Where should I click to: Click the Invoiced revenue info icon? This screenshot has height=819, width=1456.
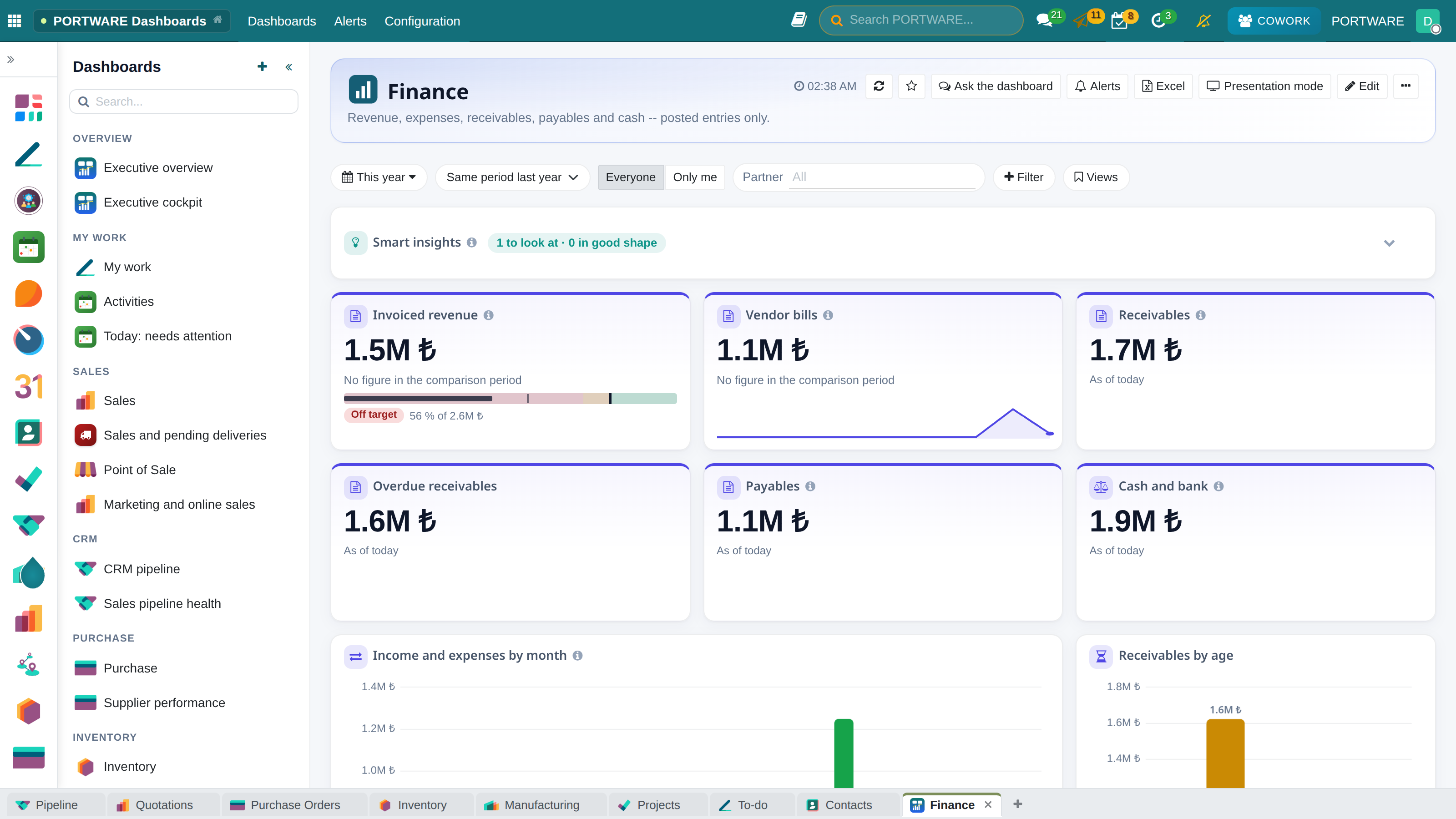488,315
